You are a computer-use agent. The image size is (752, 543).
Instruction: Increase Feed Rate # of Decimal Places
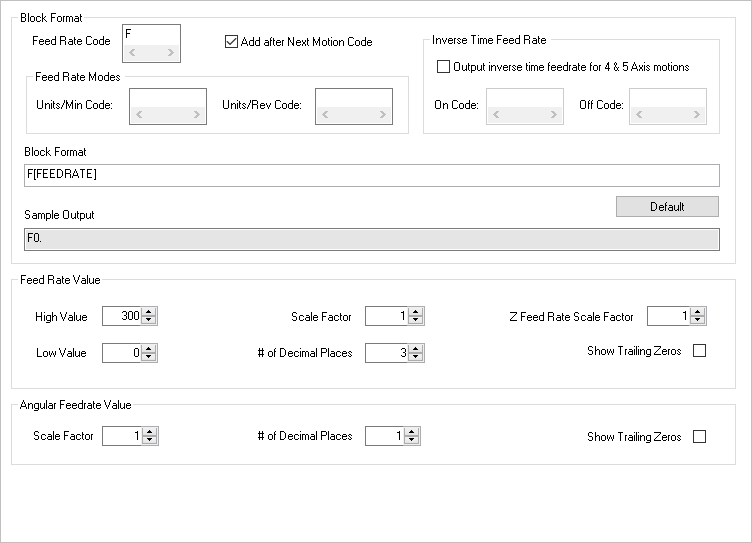pyautogui.click(x=415, y=349)
